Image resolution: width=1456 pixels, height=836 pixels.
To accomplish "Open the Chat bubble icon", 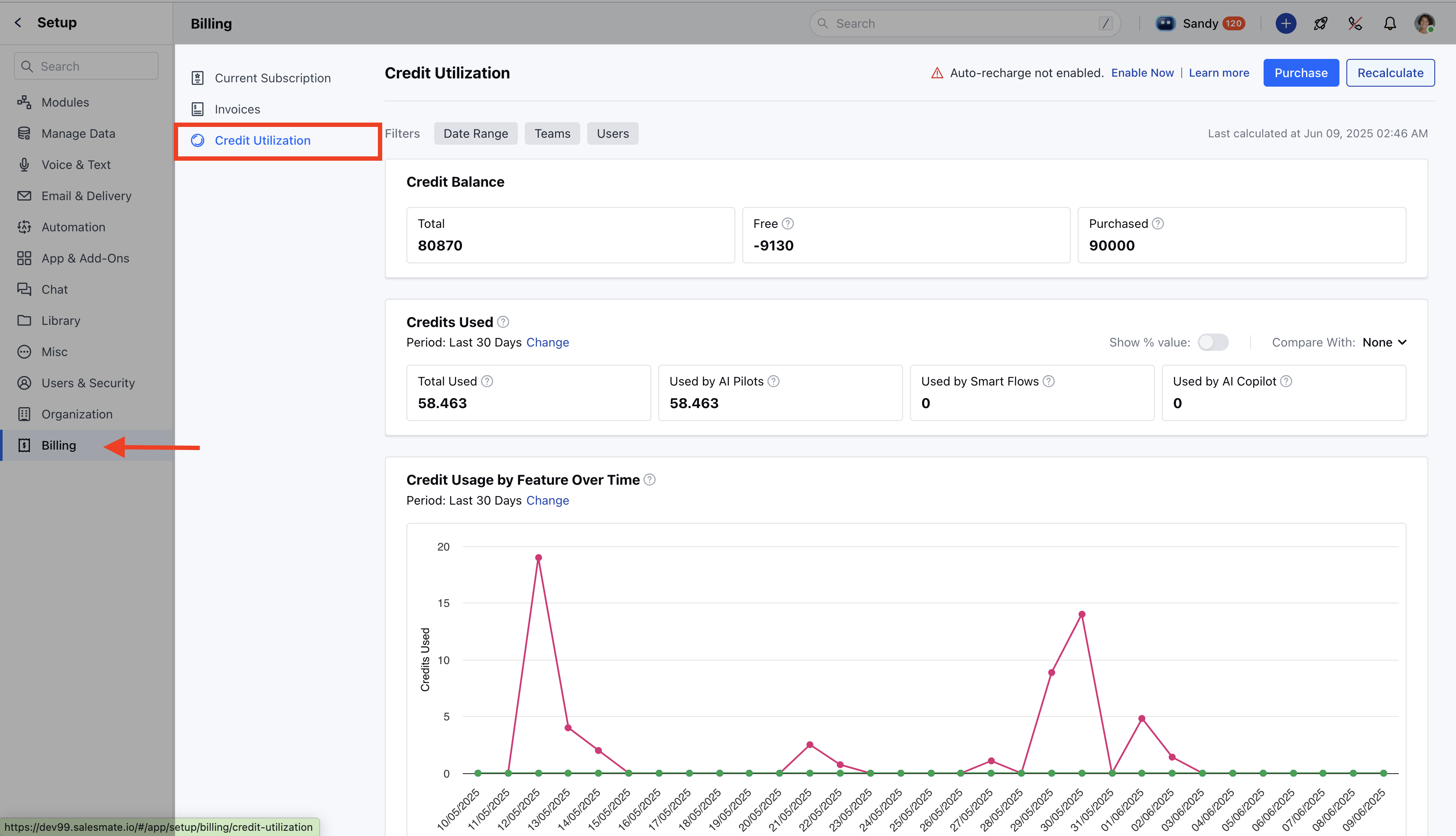I will click(x=24, y=289).
